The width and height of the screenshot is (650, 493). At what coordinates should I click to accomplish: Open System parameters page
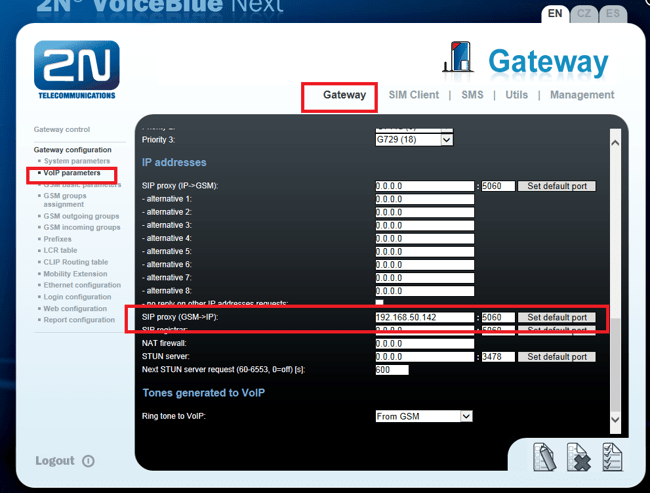77,161
